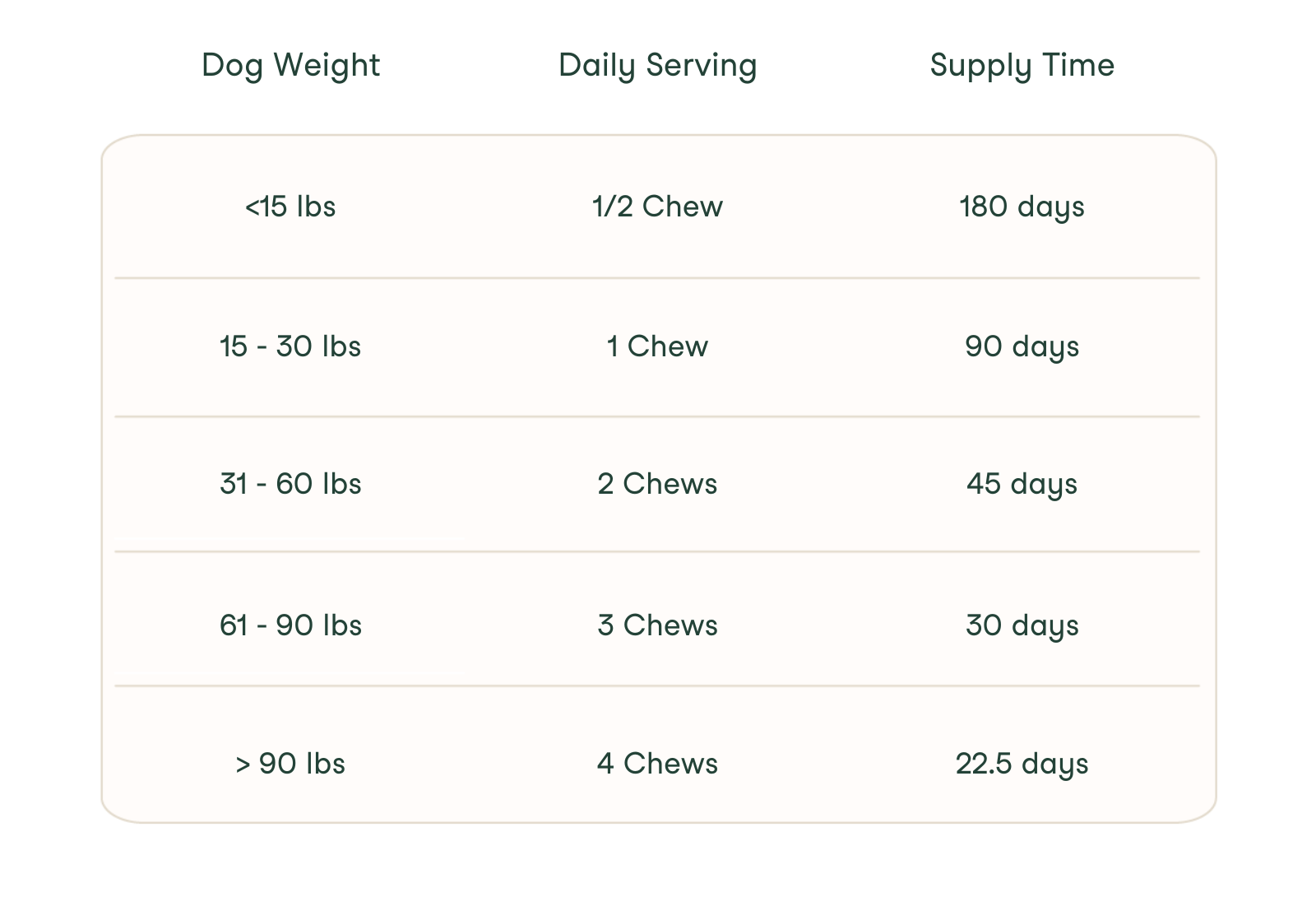Select the 90 days supply cell
The image size is (1316, 897).
tap(1022, 346)
